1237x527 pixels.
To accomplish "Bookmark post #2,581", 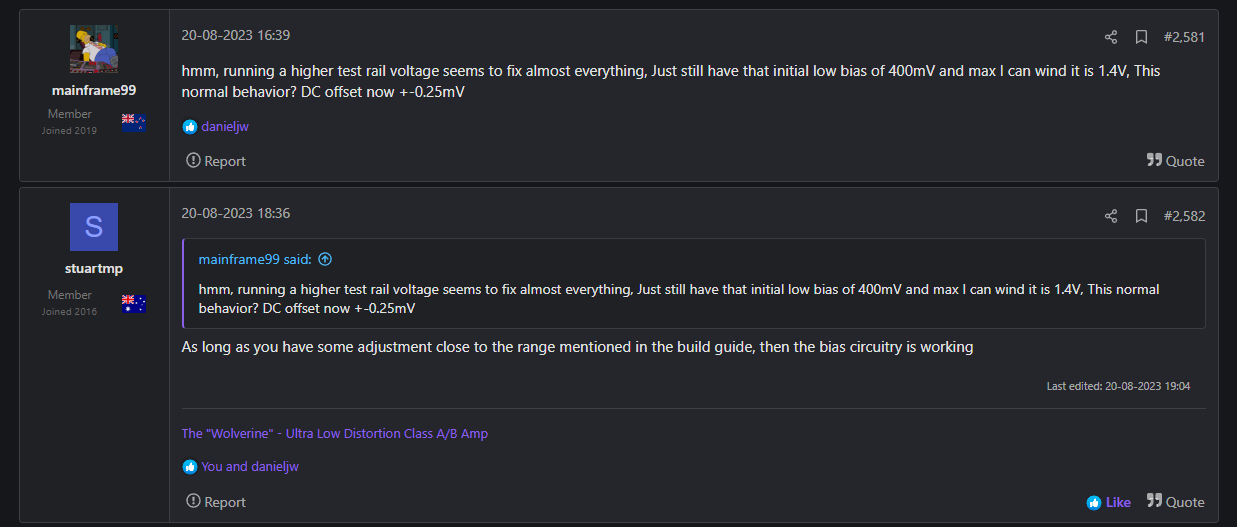I will (1141, 37).
